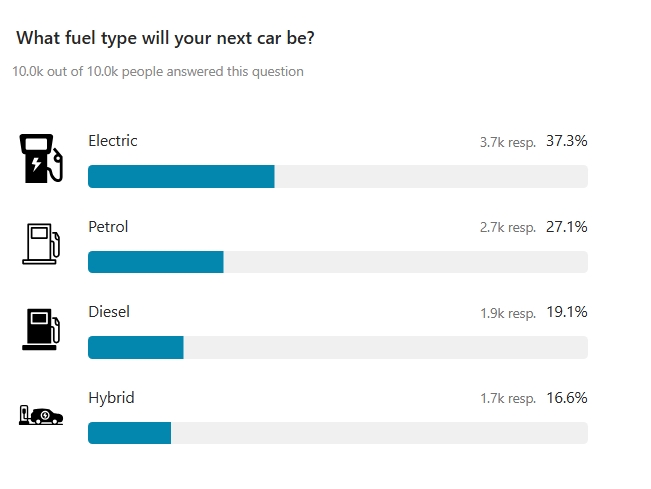Click the petrol pump outline icon
Screen dimensions: 651x489
(41, 244)
